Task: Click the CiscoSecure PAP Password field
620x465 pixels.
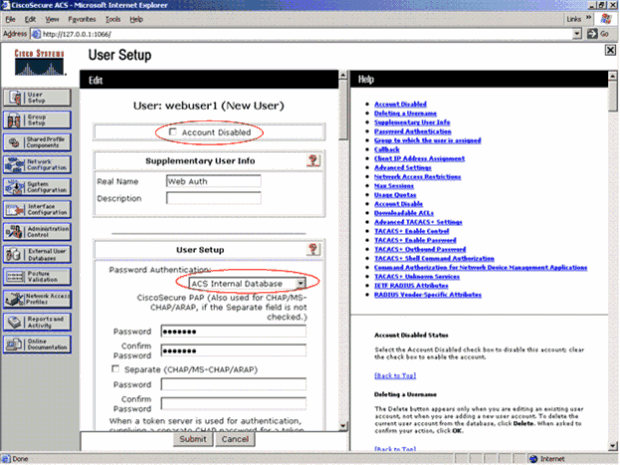Action: [x=233, y=331]
